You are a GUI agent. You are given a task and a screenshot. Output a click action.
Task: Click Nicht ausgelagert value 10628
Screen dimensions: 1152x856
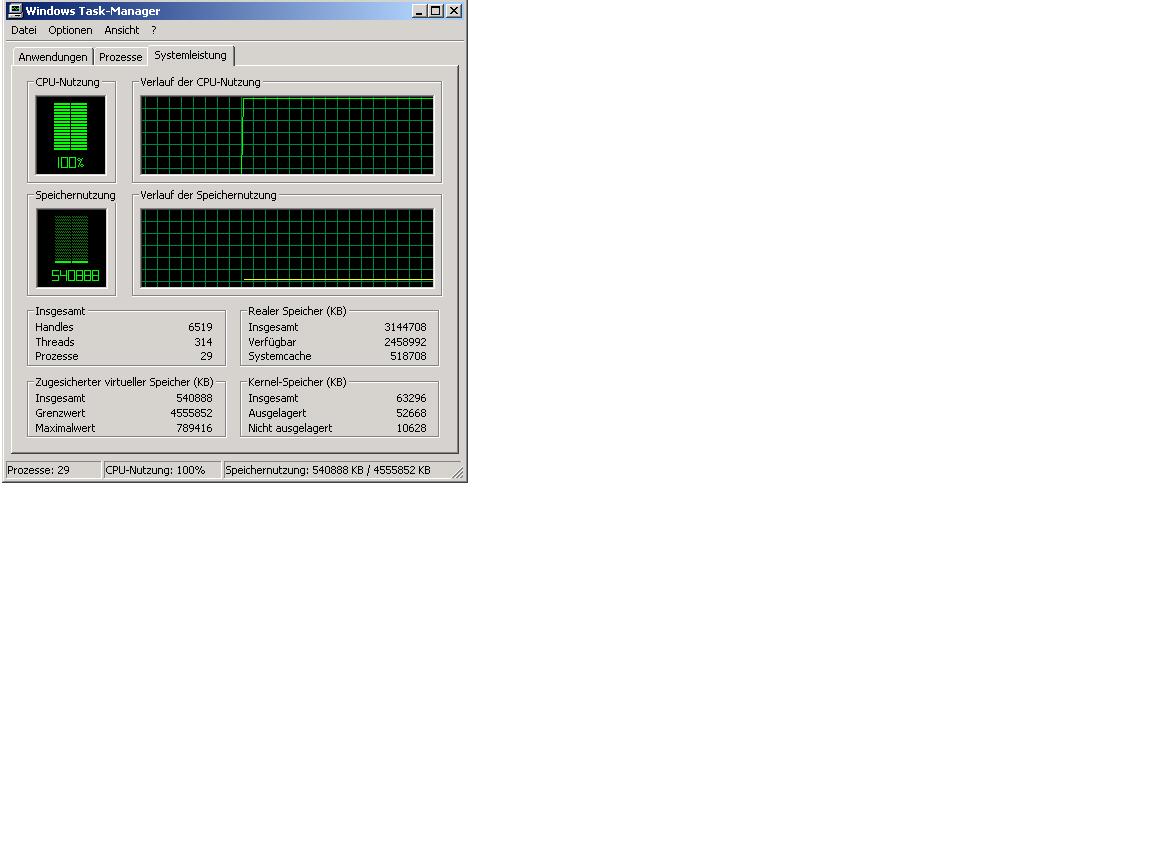click(x=411, y=428)
